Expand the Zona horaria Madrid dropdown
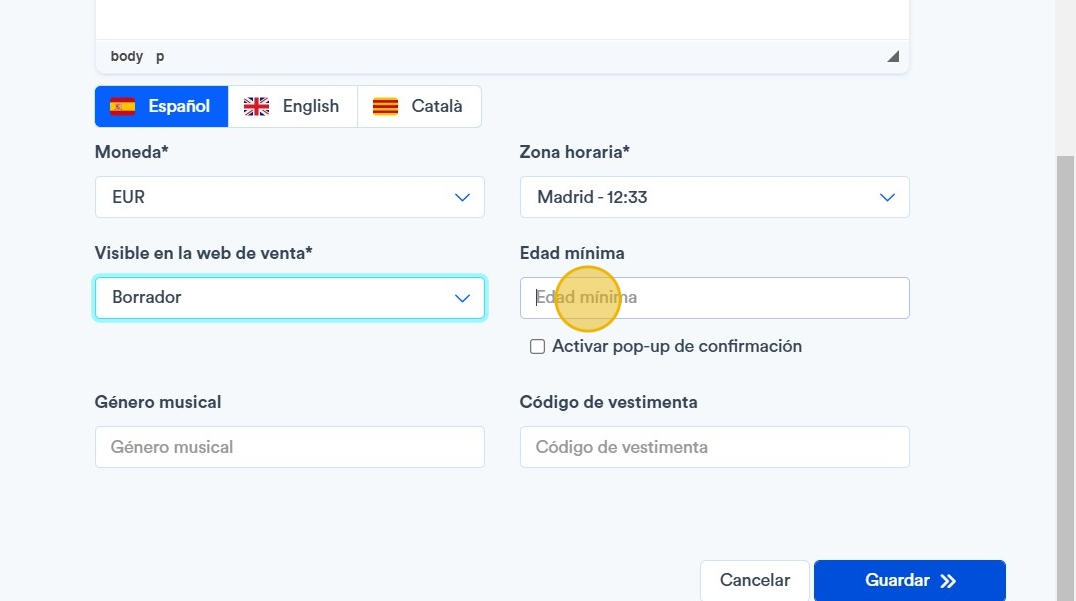Image resolution: width=1076 pixels, height=601 pixels. (x=714, y=197)
